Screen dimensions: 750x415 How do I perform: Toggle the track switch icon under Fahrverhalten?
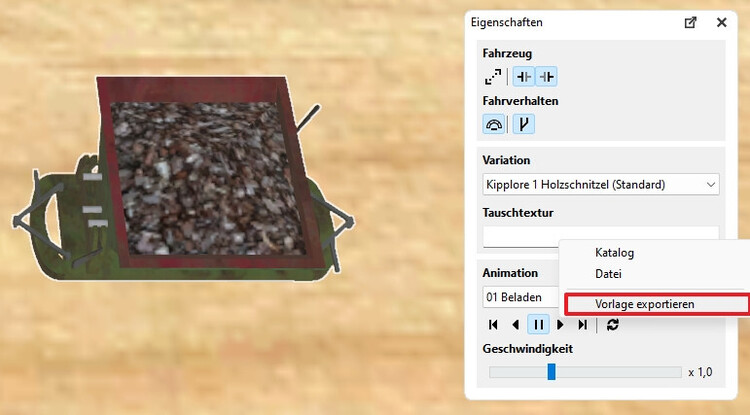(524, 124)
